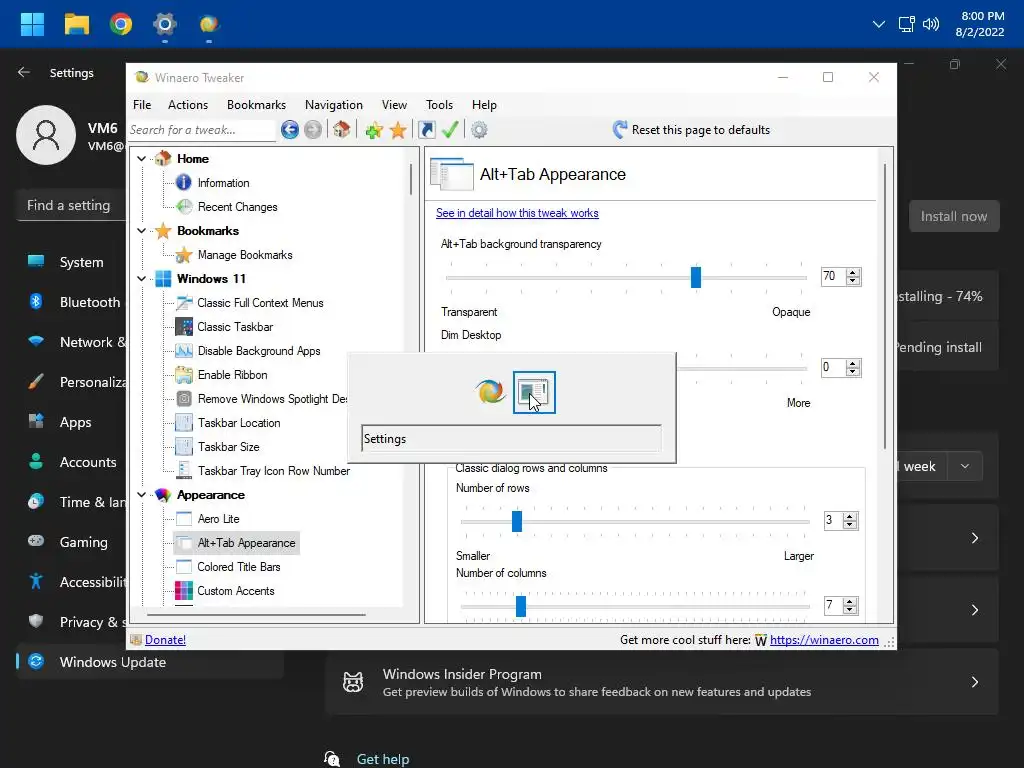
Task: Click Install now in Settings window
Action: pyautogui.click(x=953, y=216)
